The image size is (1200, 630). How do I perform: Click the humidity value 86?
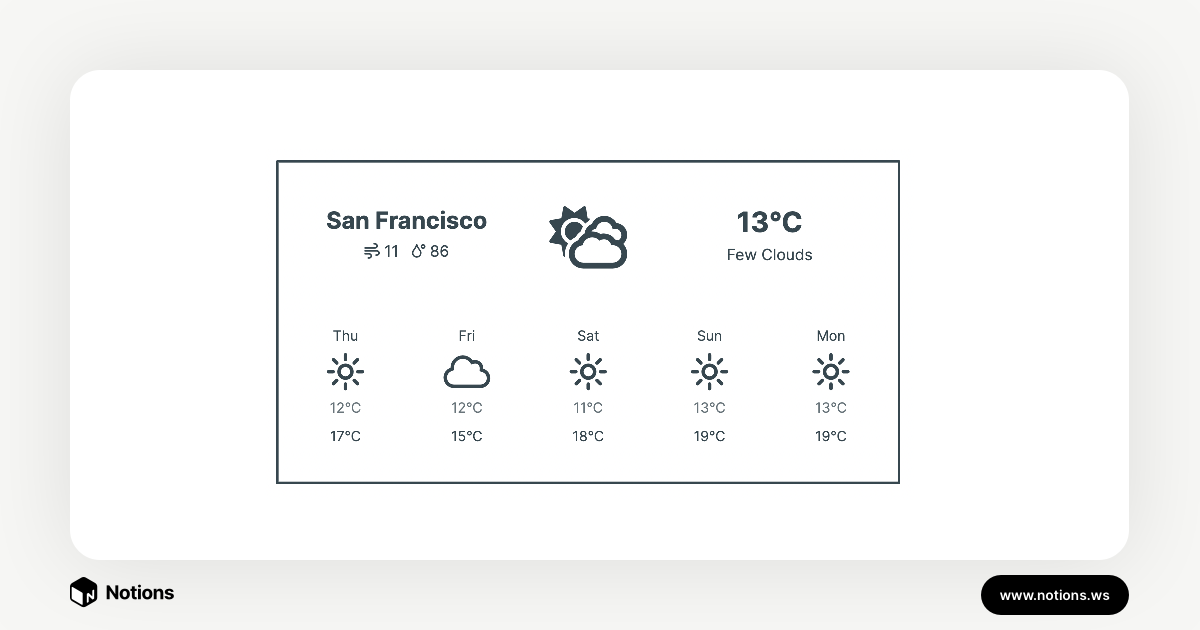pyautogui.click(x=439, y=251)
